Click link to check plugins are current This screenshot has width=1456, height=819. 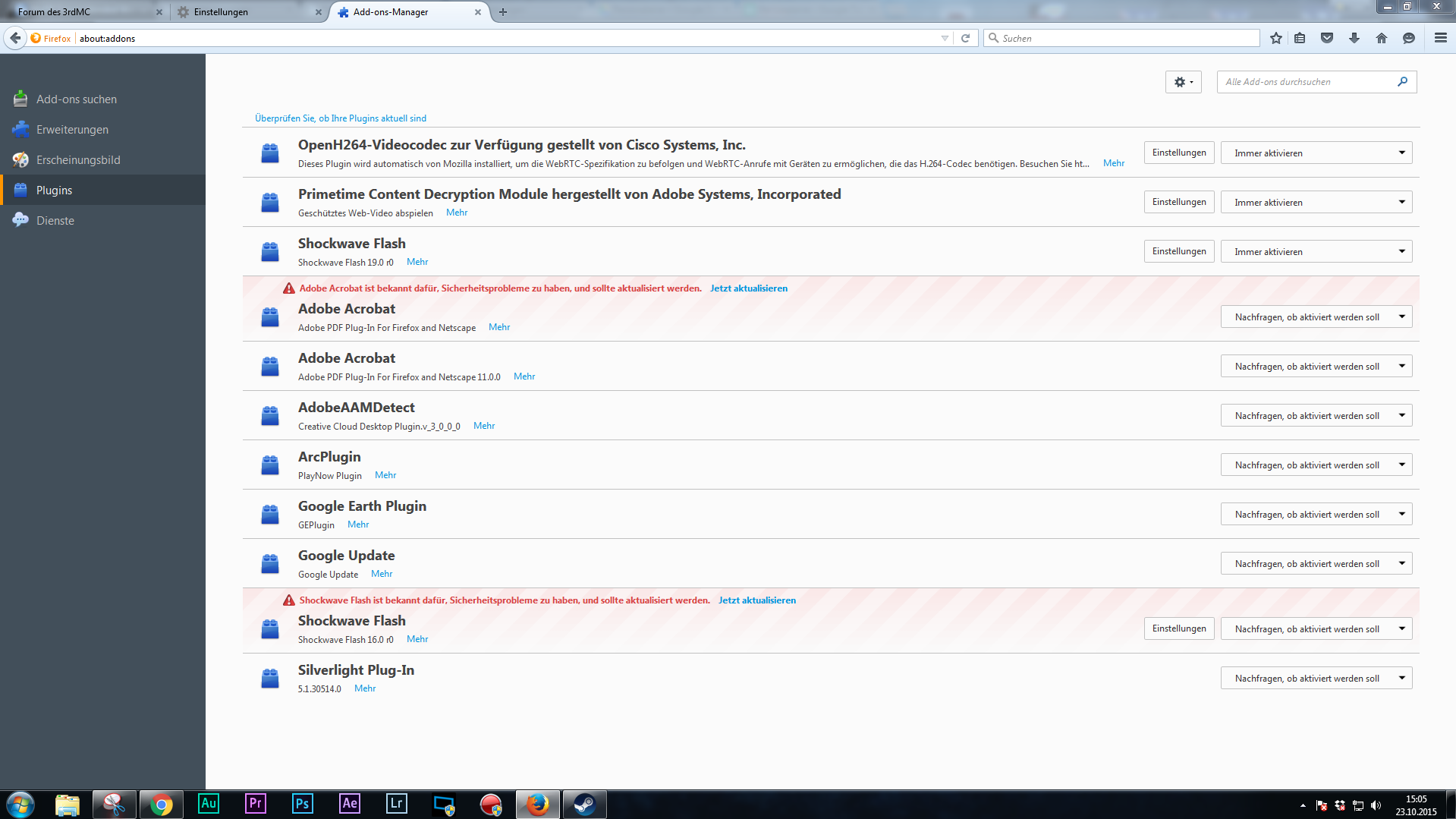tap(341, 118)
